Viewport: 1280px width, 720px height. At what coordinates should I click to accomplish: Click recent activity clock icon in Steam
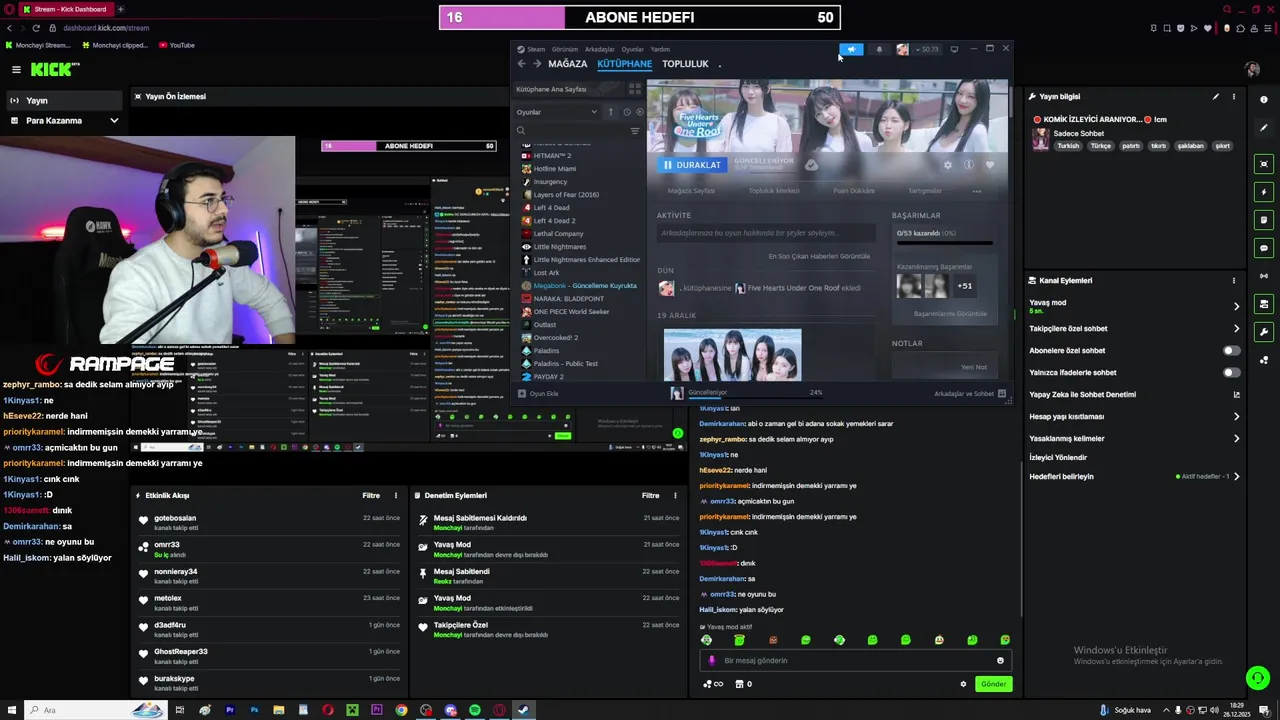(x=627, y=112)
